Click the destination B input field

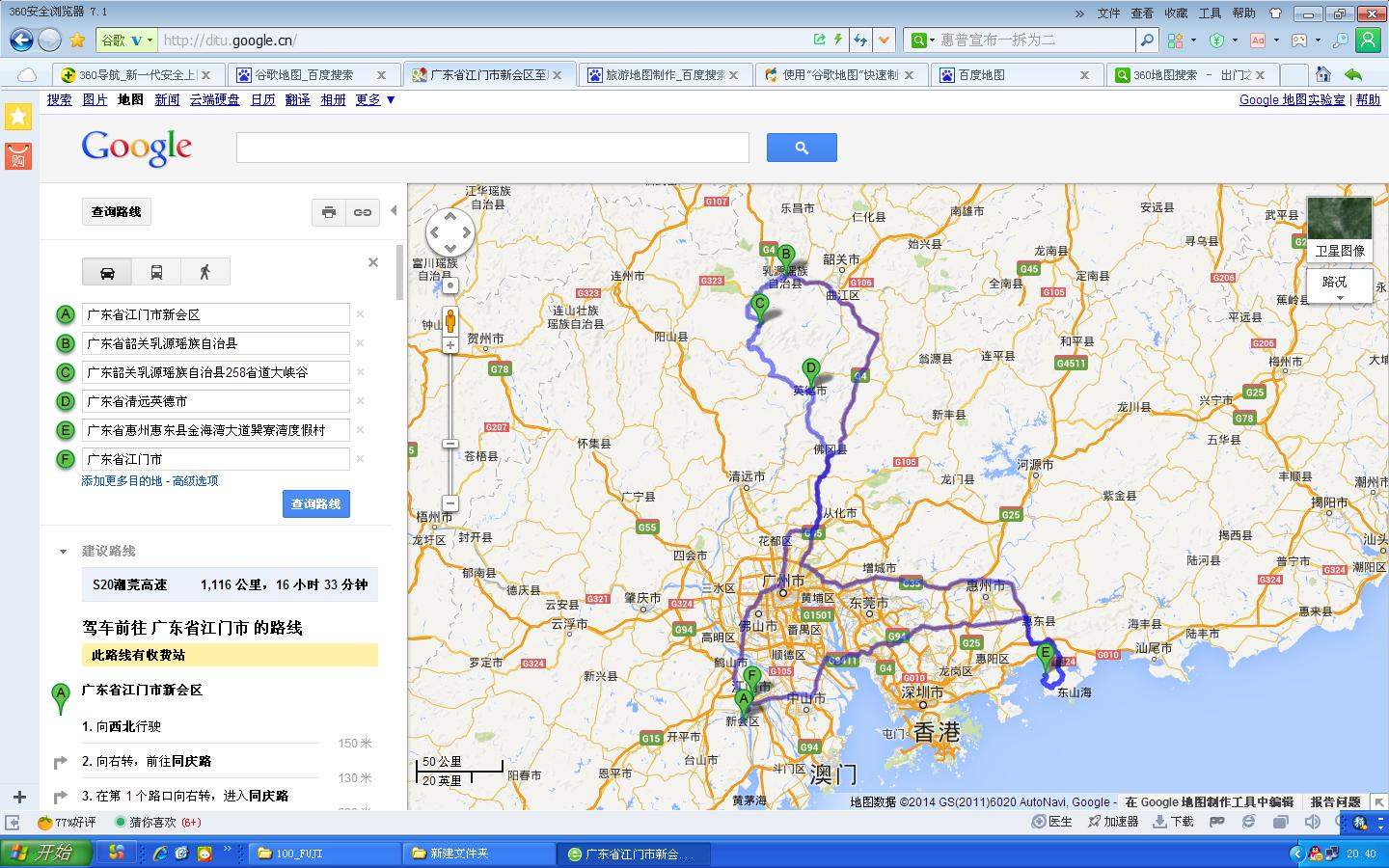click(x=215, y=343)
